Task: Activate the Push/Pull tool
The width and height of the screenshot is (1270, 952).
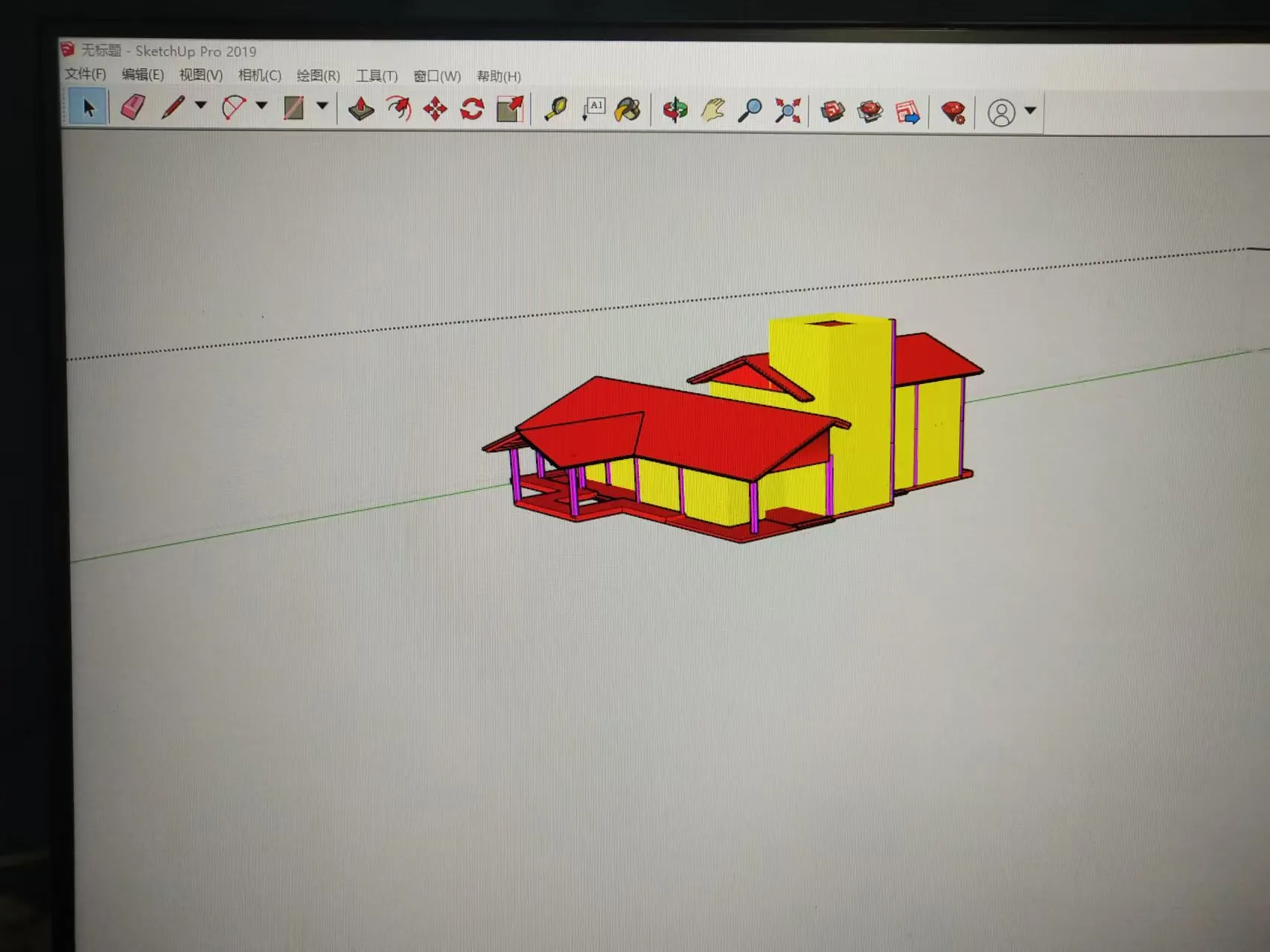Action: coord(360,110)
